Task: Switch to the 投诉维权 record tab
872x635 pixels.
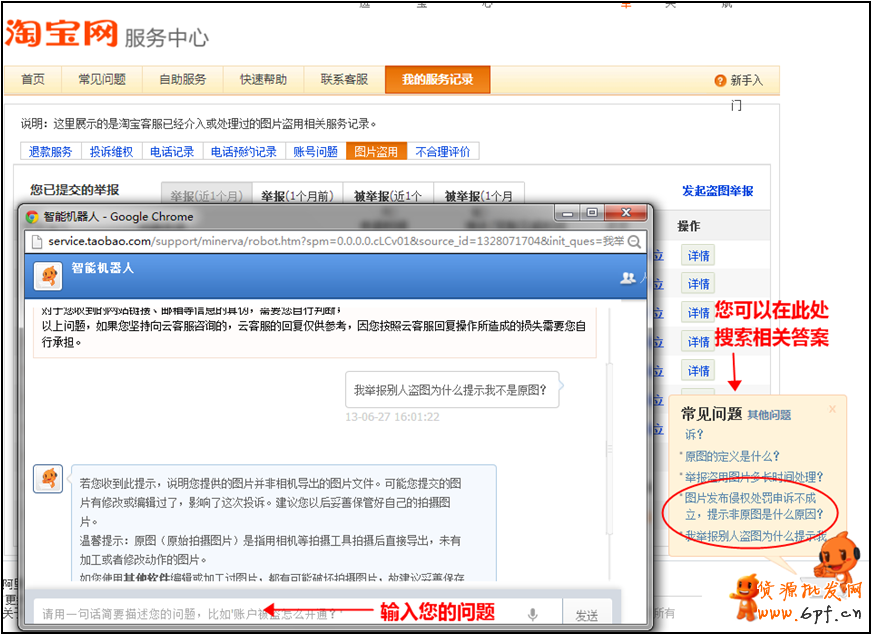Action: [x=112, y=151]
